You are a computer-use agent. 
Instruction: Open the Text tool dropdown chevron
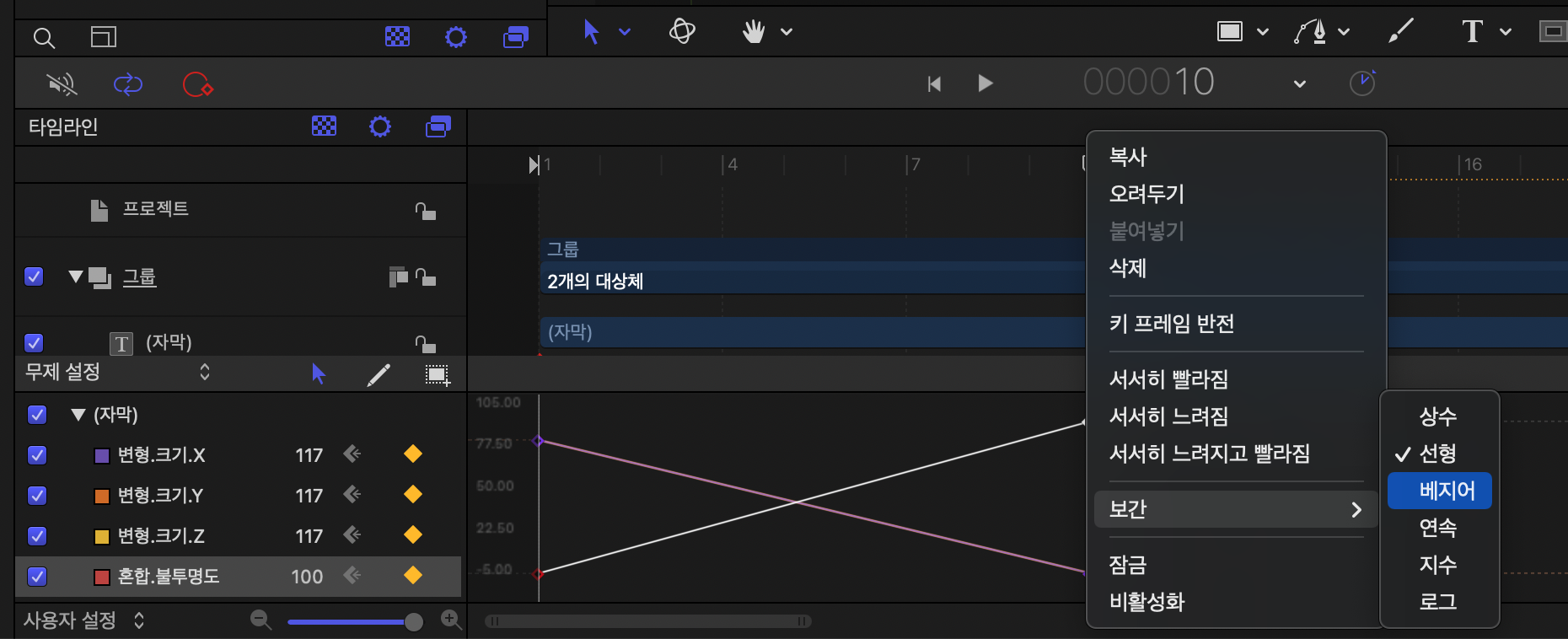pos(1506,32)
